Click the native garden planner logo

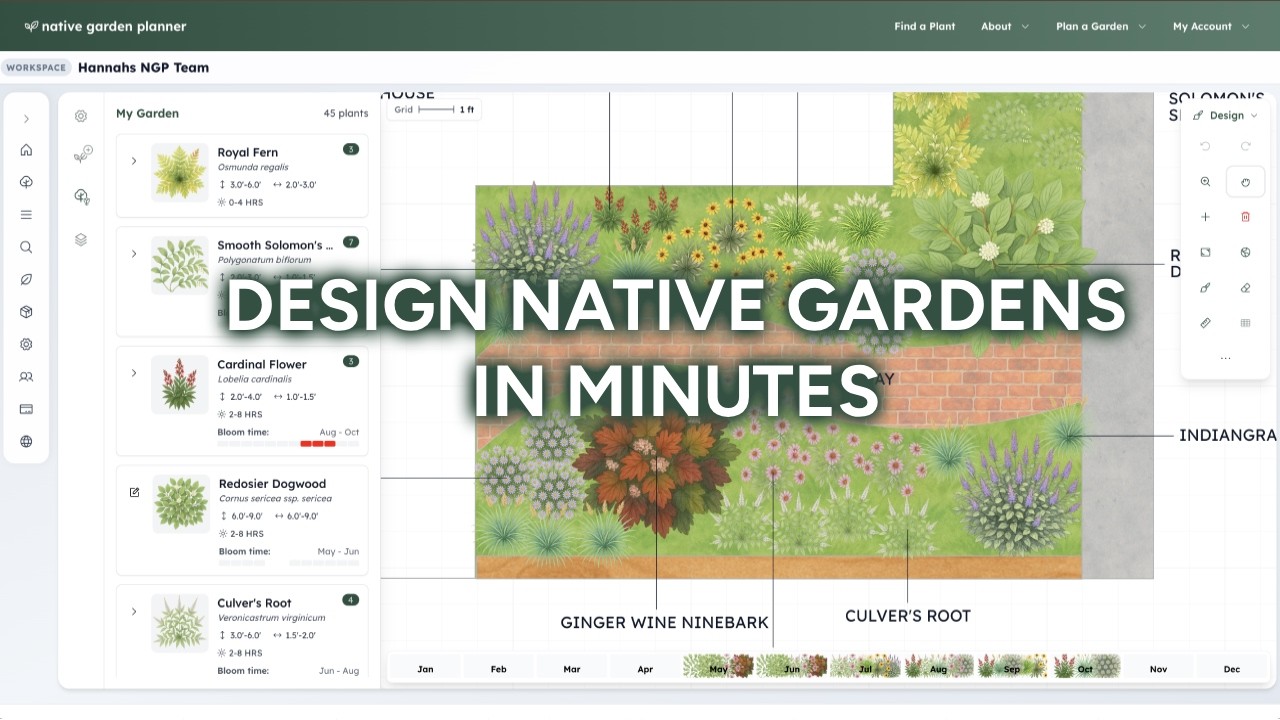(x=105, y=27)
